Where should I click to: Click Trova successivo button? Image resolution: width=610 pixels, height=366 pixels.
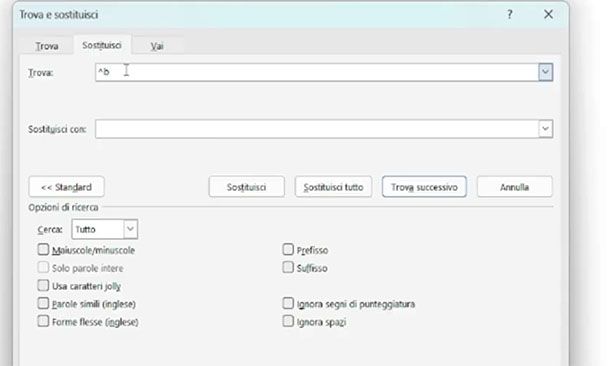pyautogui.click(x=424, y=187)
